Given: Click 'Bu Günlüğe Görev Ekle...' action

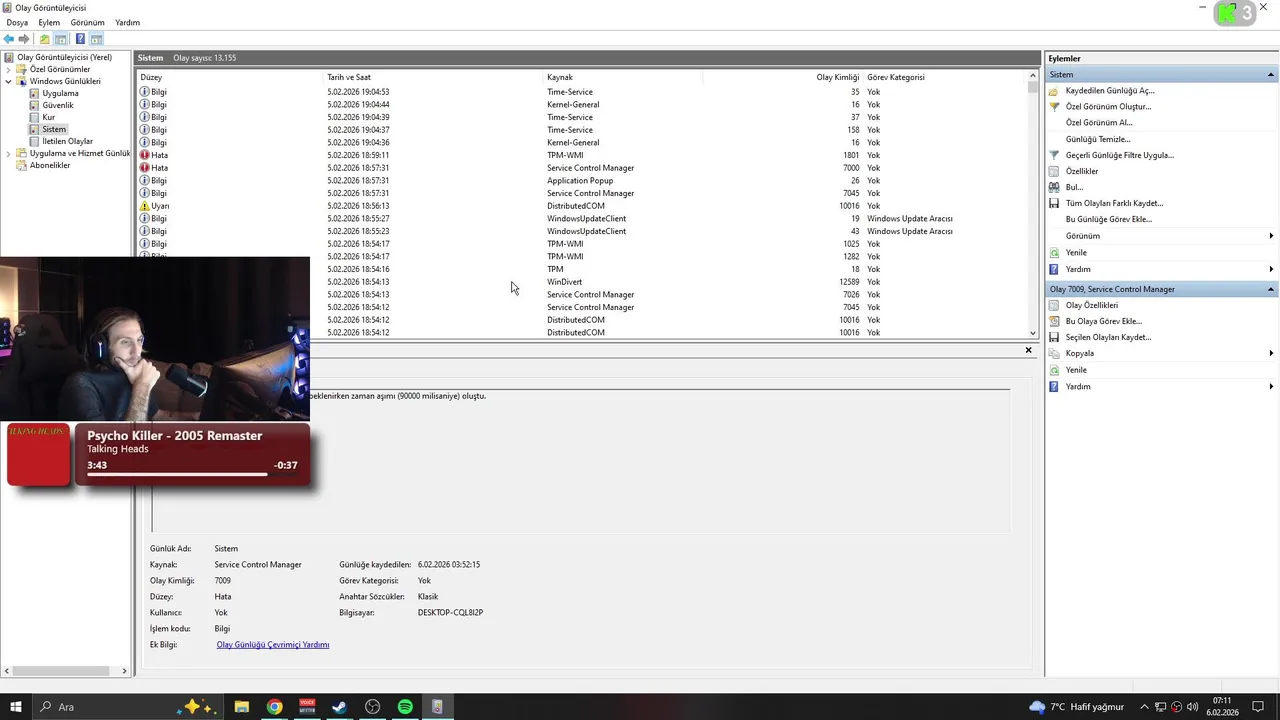Looking at the screenshot, I should coord(1109,219).
